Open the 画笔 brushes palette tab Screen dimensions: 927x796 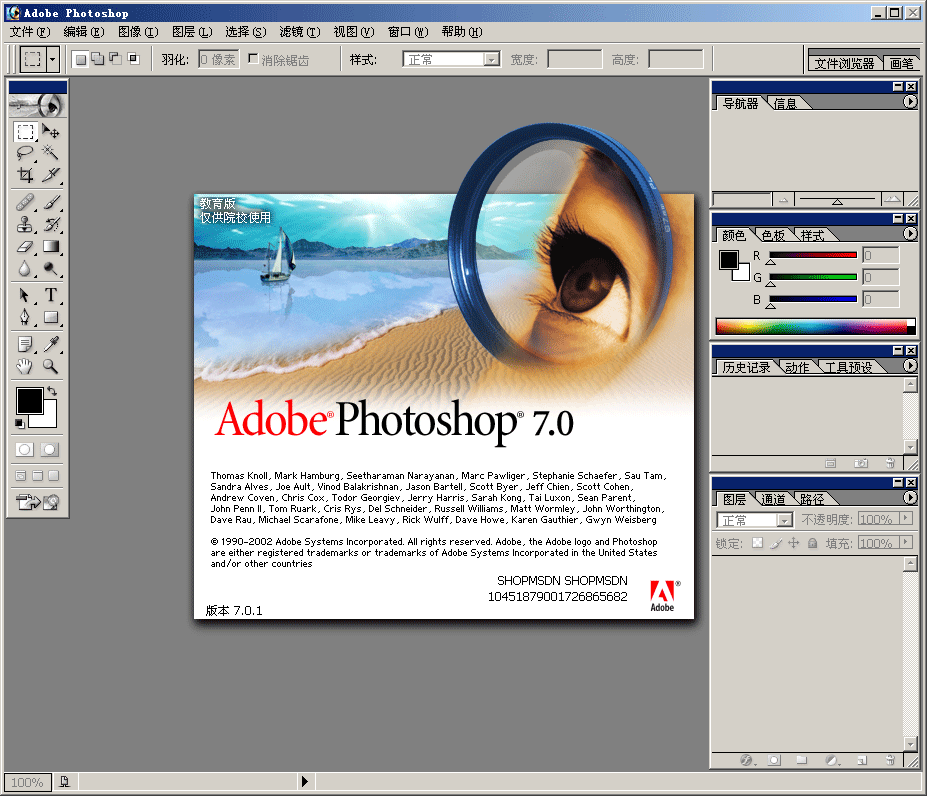[901, 63]
